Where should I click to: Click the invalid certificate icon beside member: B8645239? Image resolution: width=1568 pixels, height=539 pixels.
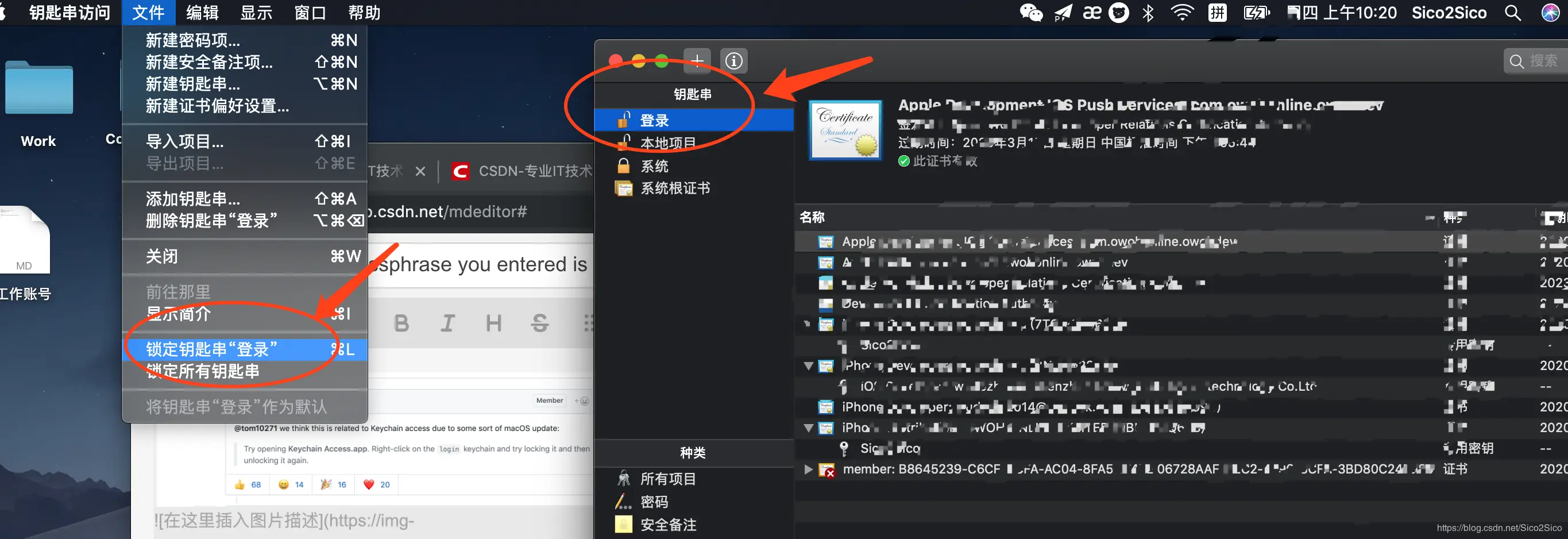click(x=826, y=469)
